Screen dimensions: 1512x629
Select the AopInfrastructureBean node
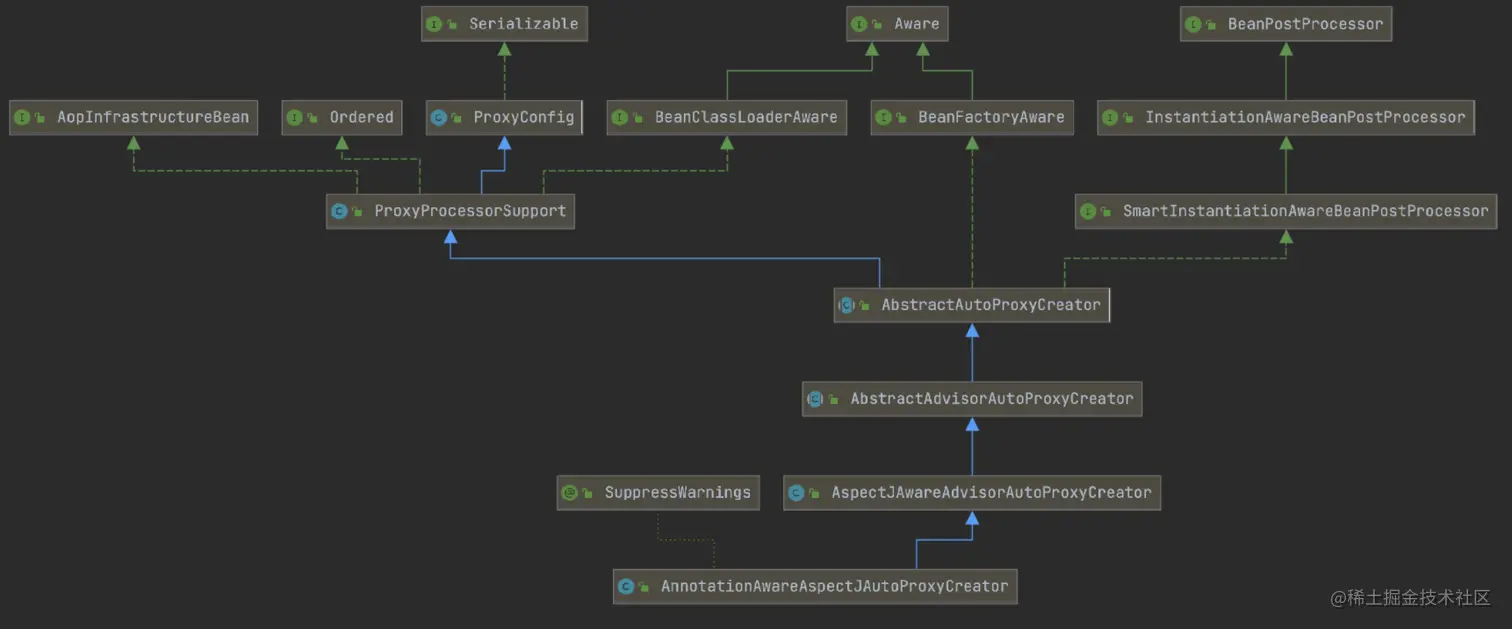(x=133, y=118)
